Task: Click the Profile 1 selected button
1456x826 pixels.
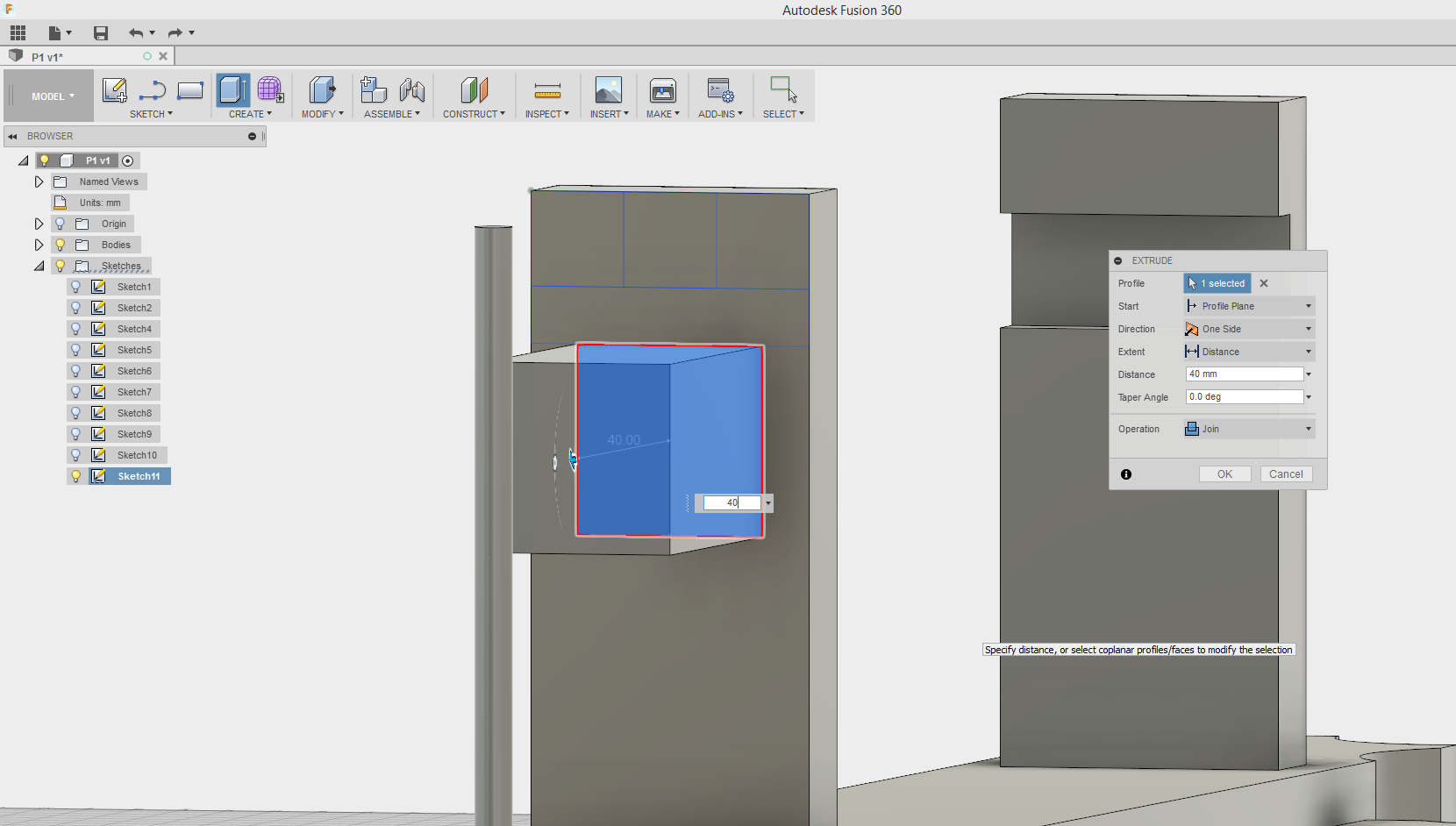Action: pos(1217,283)
